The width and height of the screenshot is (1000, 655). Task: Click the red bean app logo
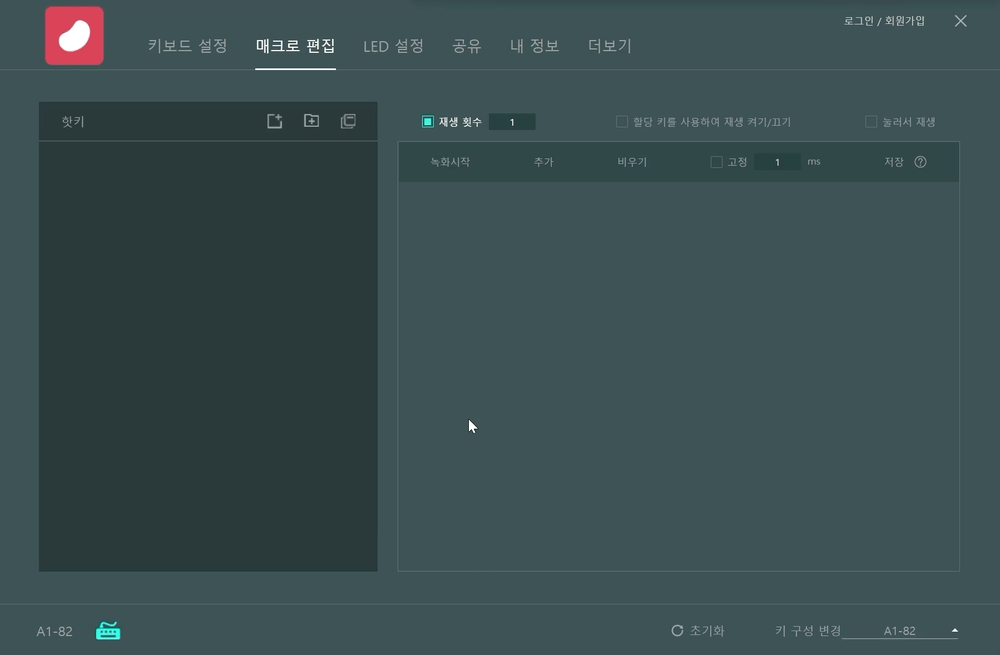click(x=74, y=36)
